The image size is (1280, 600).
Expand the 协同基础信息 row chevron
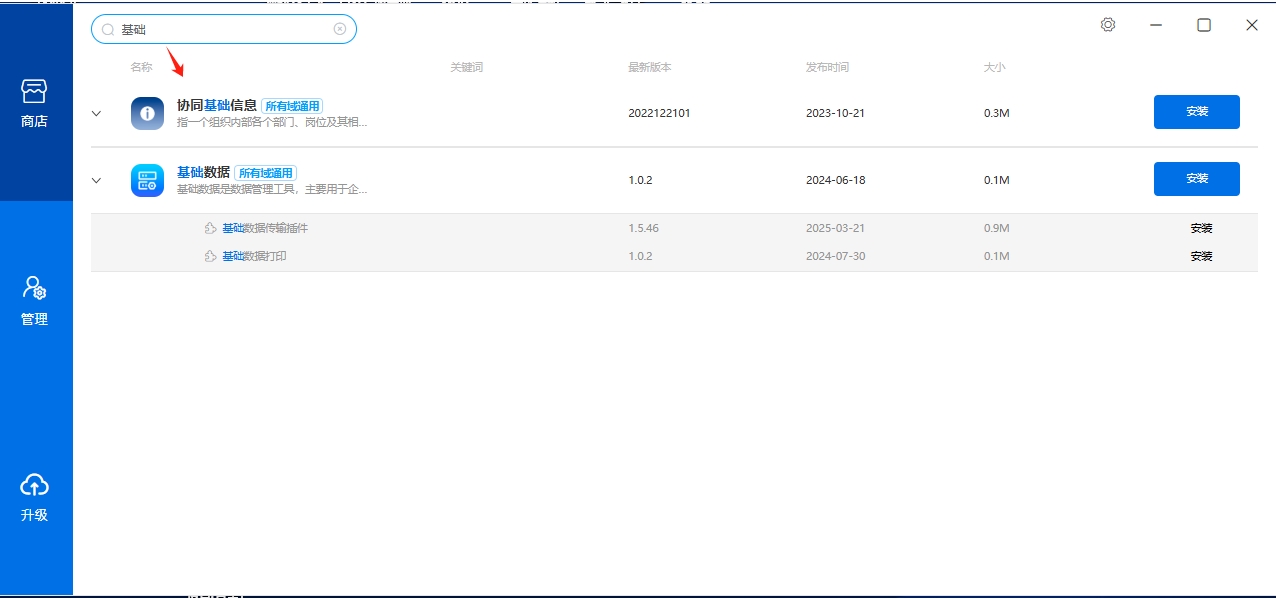pyautogui.click(x=97, y=113)
